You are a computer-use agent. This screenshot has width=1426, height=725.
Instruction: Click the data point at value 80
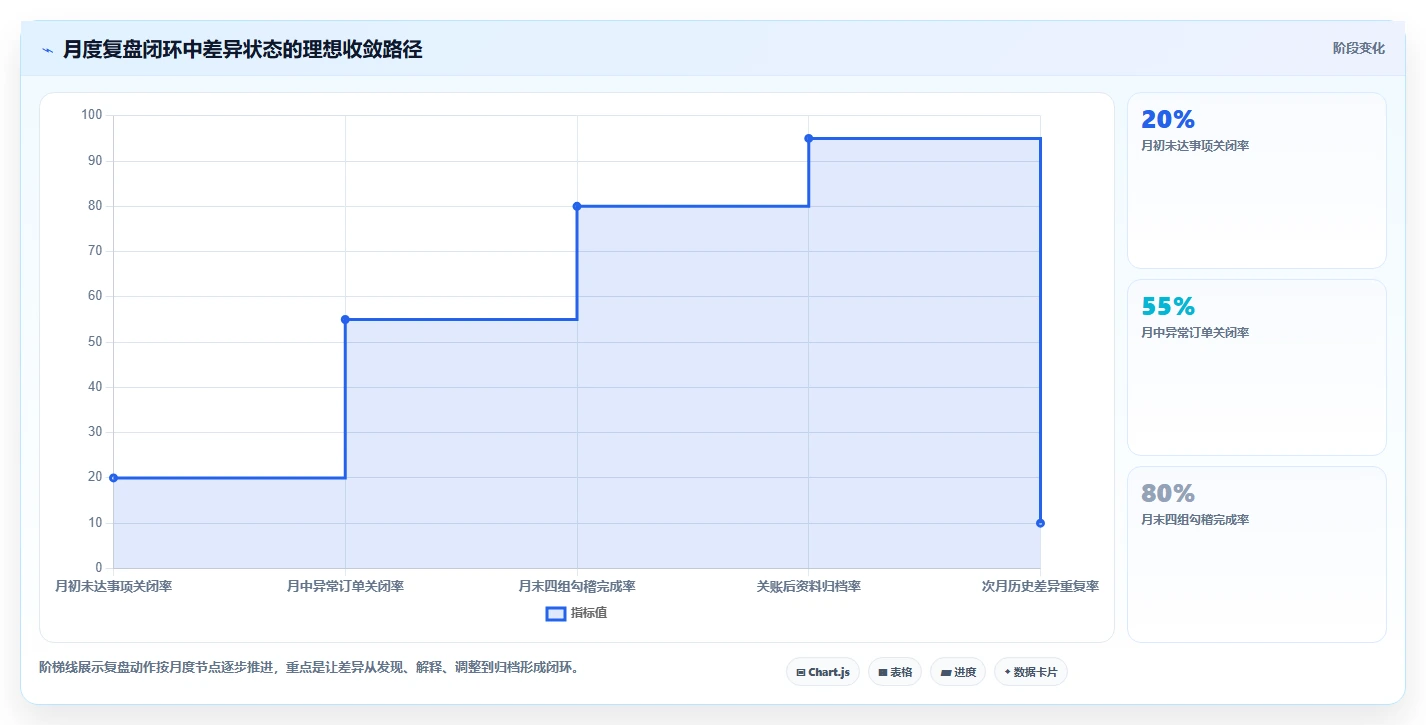click(577, 206)
